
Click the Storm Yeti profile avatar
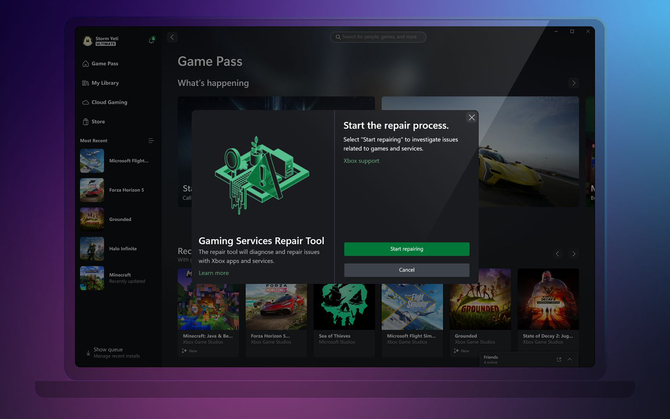87,41
